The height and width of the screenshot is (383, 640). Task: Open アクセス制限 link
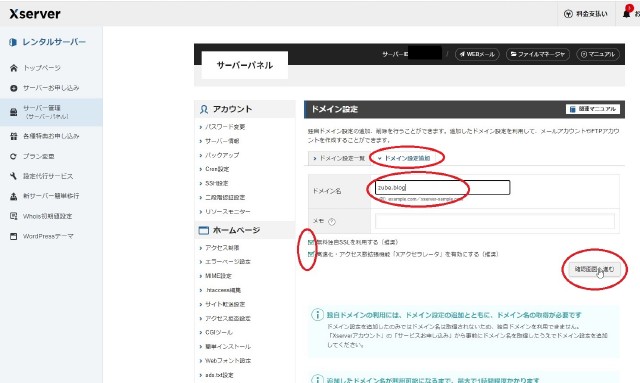(x=222, y=248)
